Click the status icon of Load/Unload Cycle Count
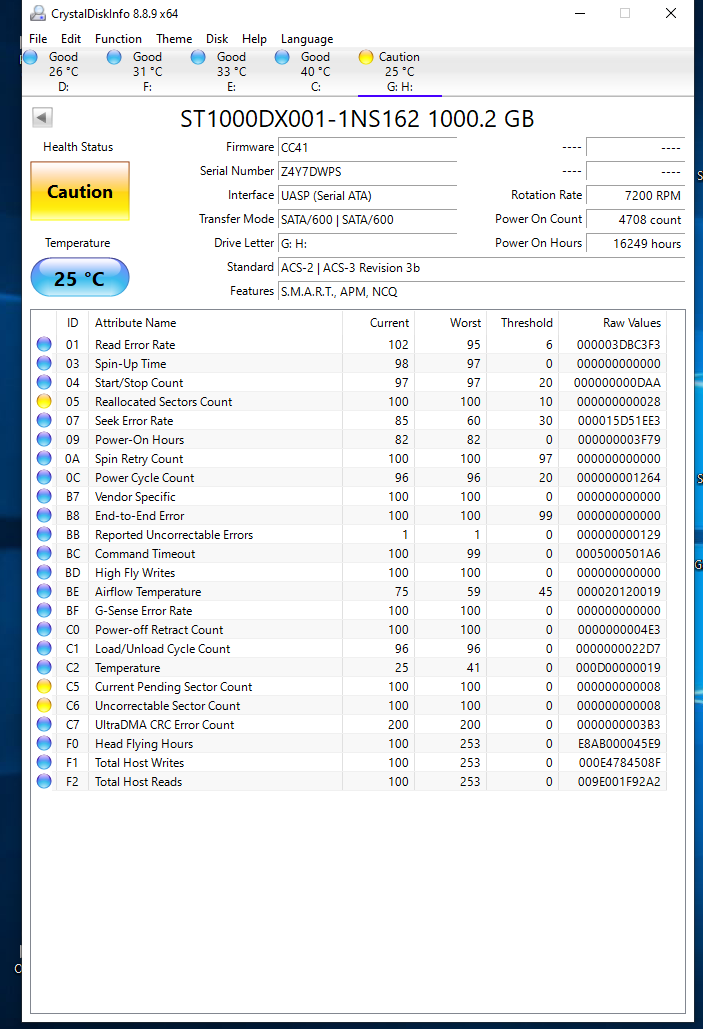Viewport: 703px width, 1029px height. pyautogui.click(x=44, y=648)
